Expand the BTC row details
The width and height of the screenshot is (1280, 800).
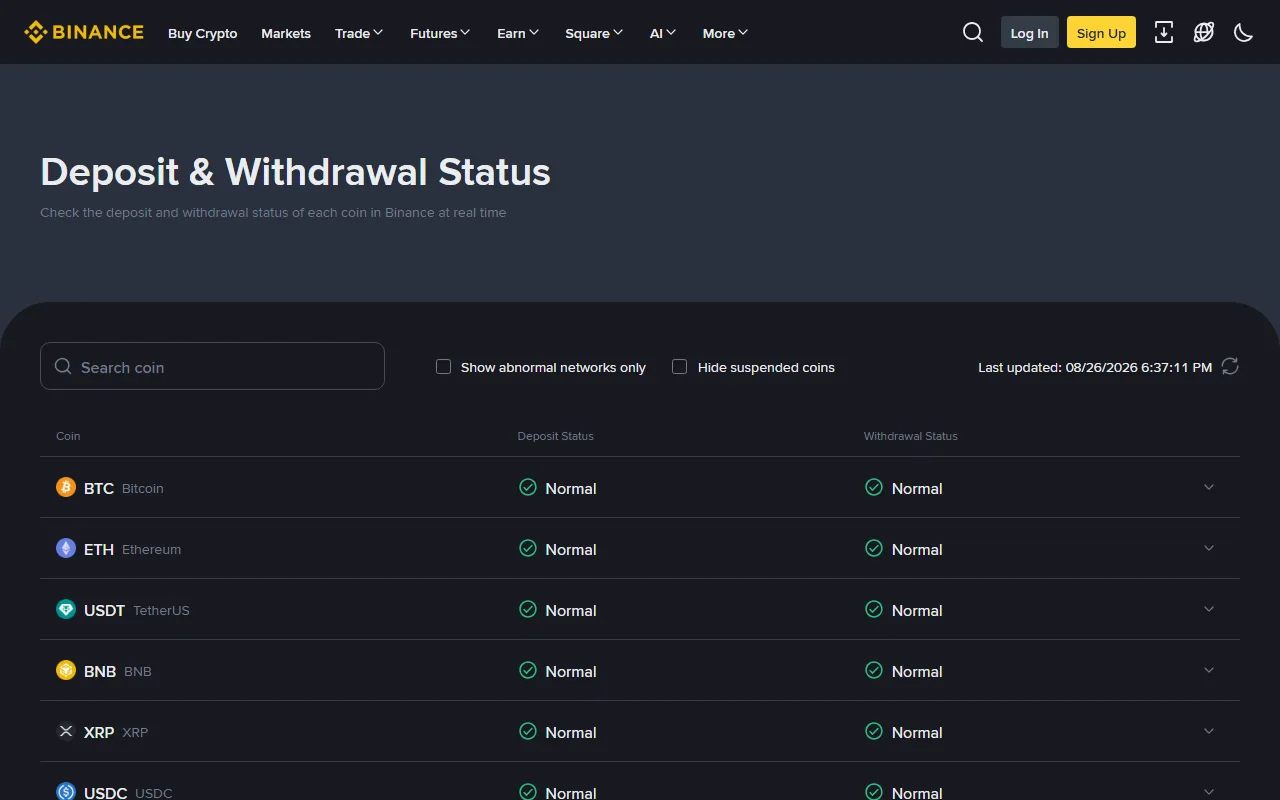click(x=1209, y=488)
